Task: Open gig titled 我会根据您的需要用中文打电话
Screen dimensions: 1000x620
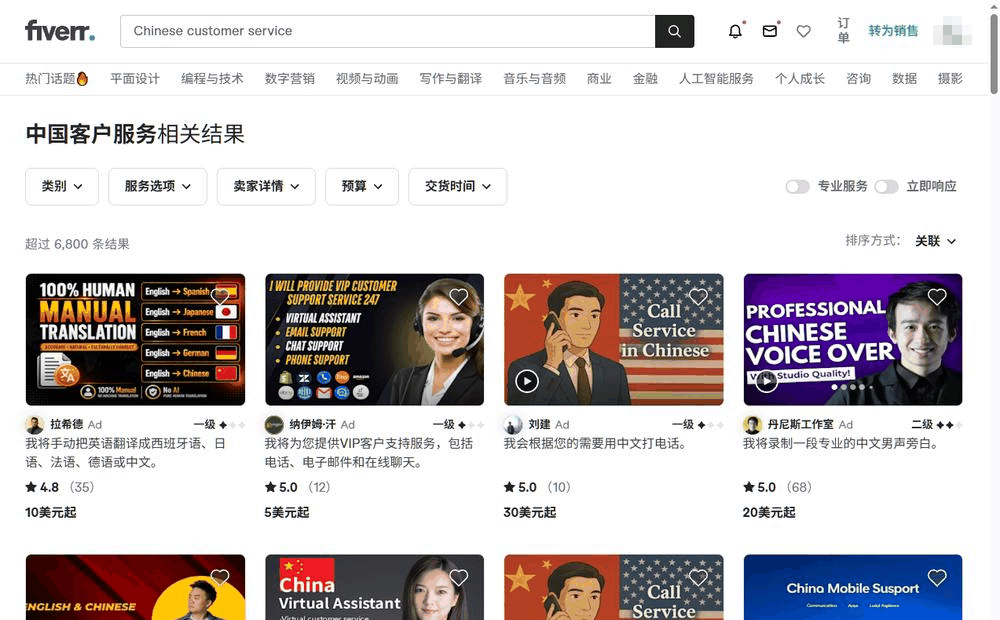Action: [595, 443]
